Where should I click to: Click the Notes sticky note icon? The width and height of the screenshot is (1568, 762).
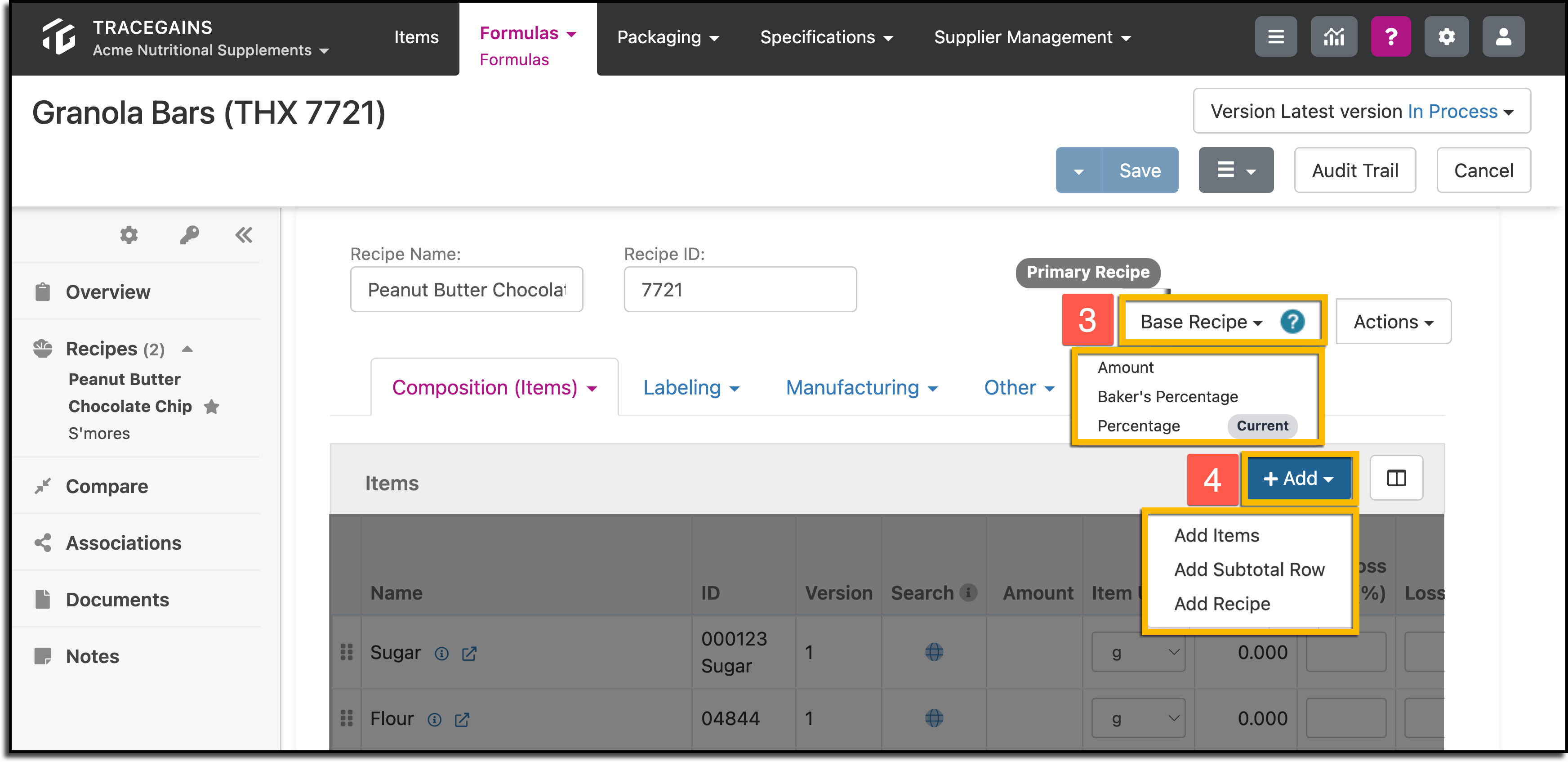tap(43, 656)
